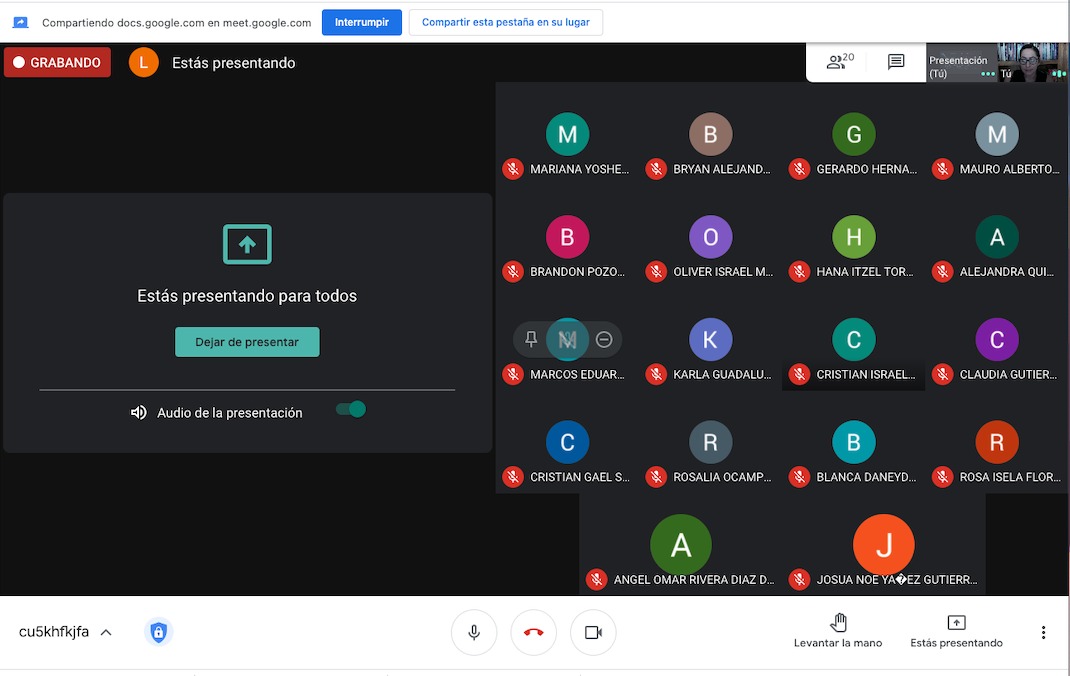Click the raise hand icon
Image resolution: width=1070 pixels, height=676 pixels.
838,622
